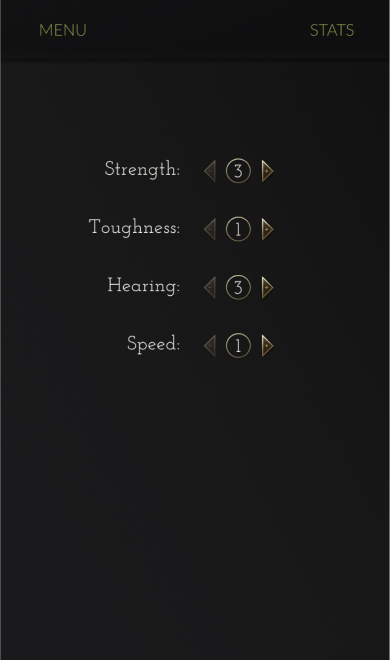Image resolution: width=391 pixels, height=661 pixels.
Task: Click the header bar between MENU and STATS
Action: point(198,30)
